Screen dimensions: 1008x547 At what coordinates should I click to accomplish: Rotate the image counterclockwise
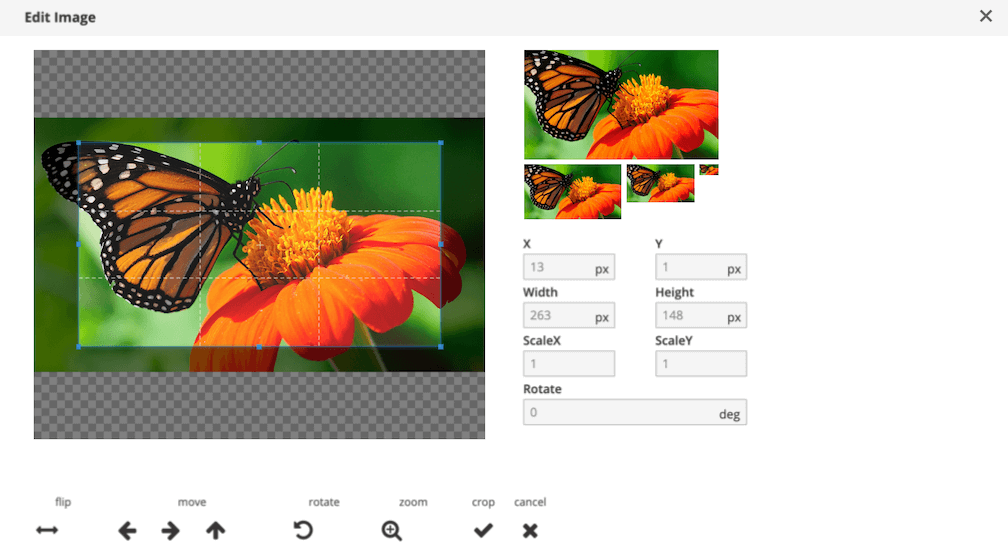[x=303, y=530]
